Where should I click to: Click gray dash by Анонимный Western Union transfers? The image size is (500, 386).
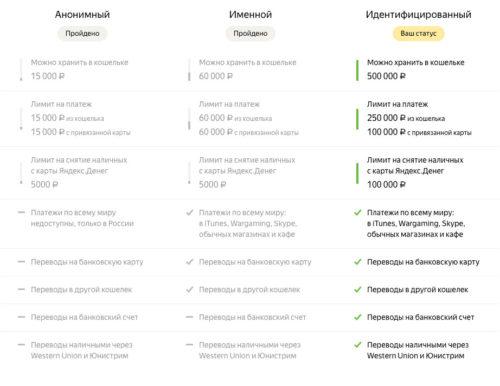coord(21,345)
